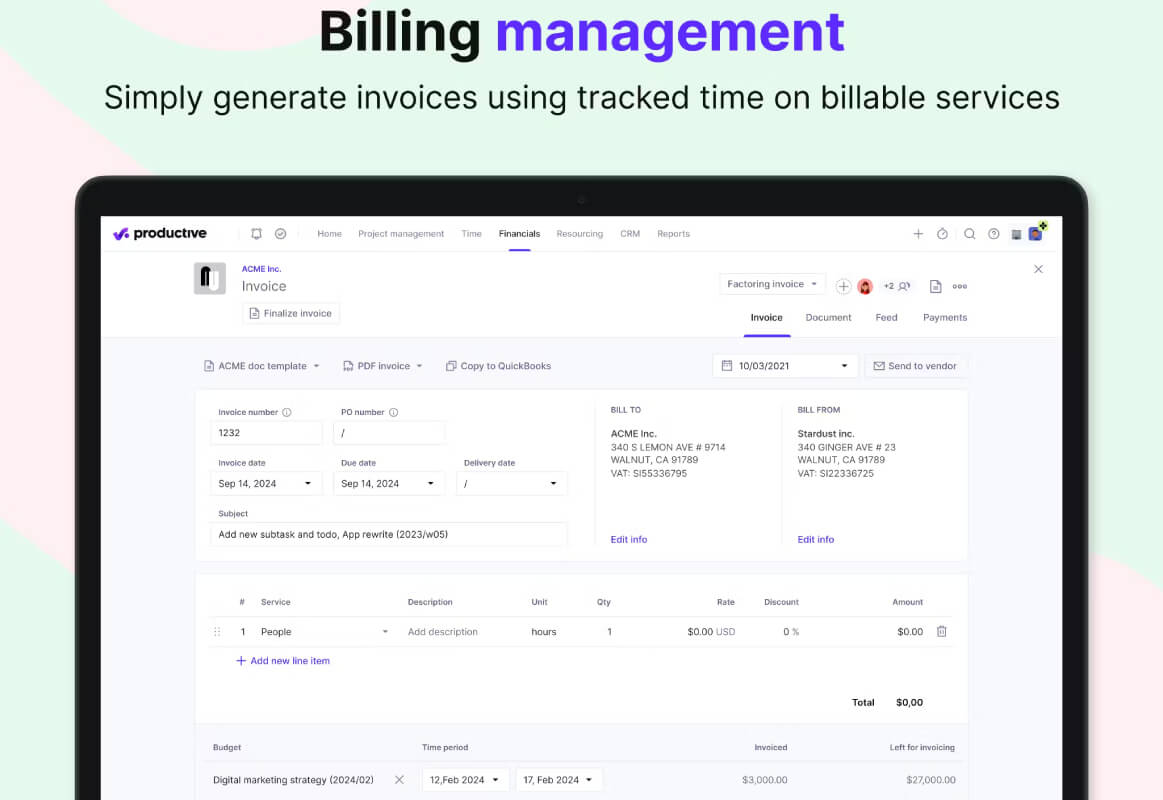The image size is (1163, 800).
Task: Click Digital marketing strategy (2024/02) budget
Action: click(293, 780)
